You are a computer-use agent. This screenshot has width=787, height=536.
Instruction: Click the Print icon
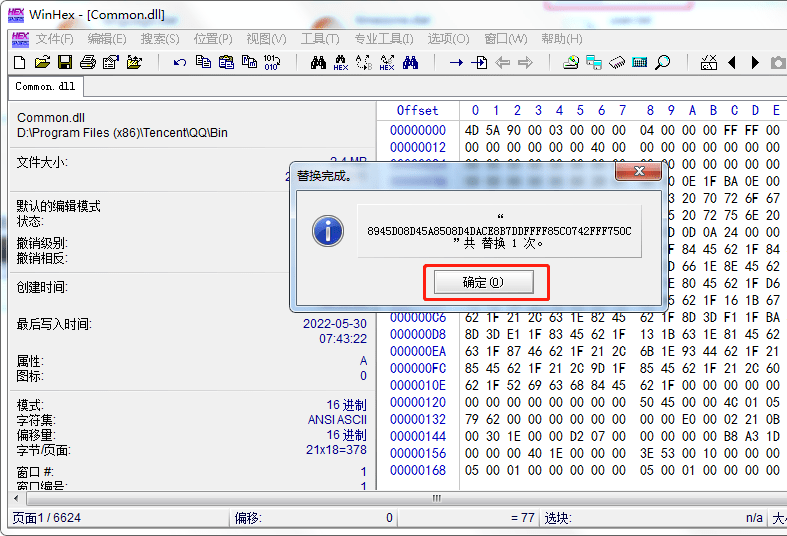(x=88, y=63)
